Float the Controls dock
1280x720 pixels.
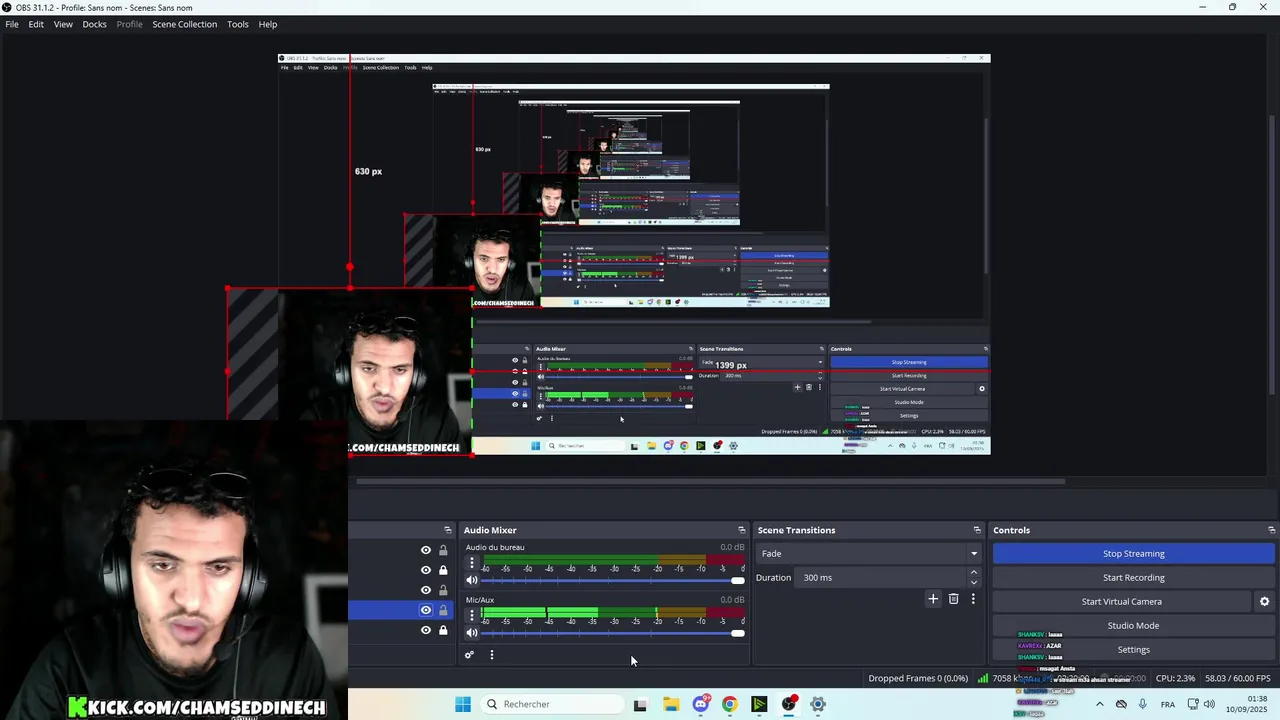click(x=1271, y=530)
